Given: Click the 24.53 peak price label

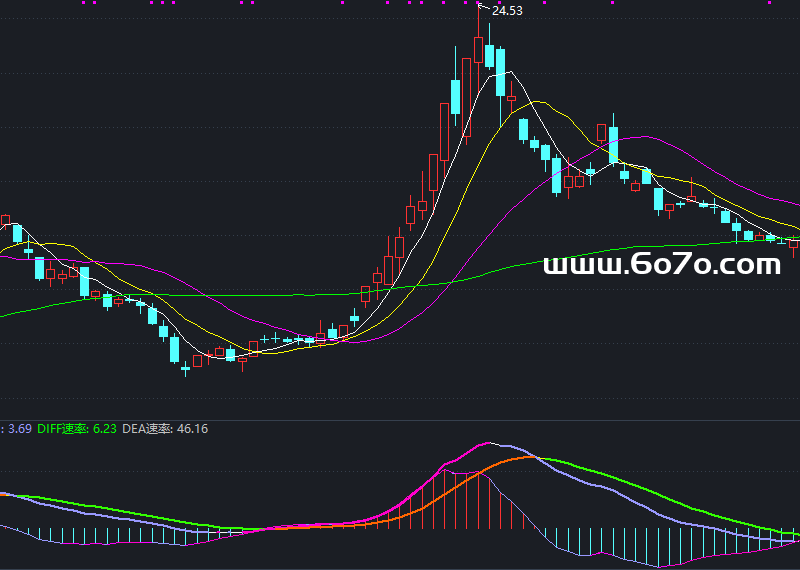Looking at the screenshot, I should 507,11.
